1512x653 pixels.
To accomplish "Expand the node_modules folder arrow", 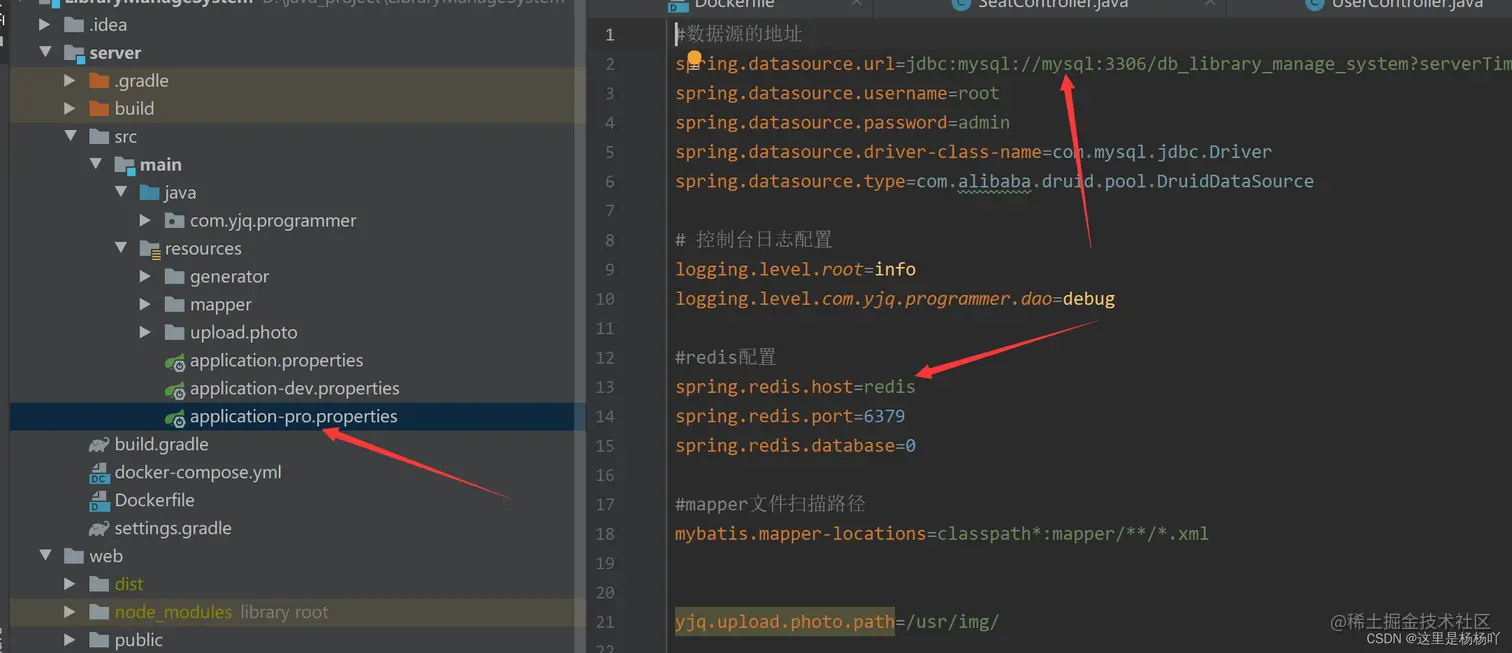I will click(x=70, y=612).
